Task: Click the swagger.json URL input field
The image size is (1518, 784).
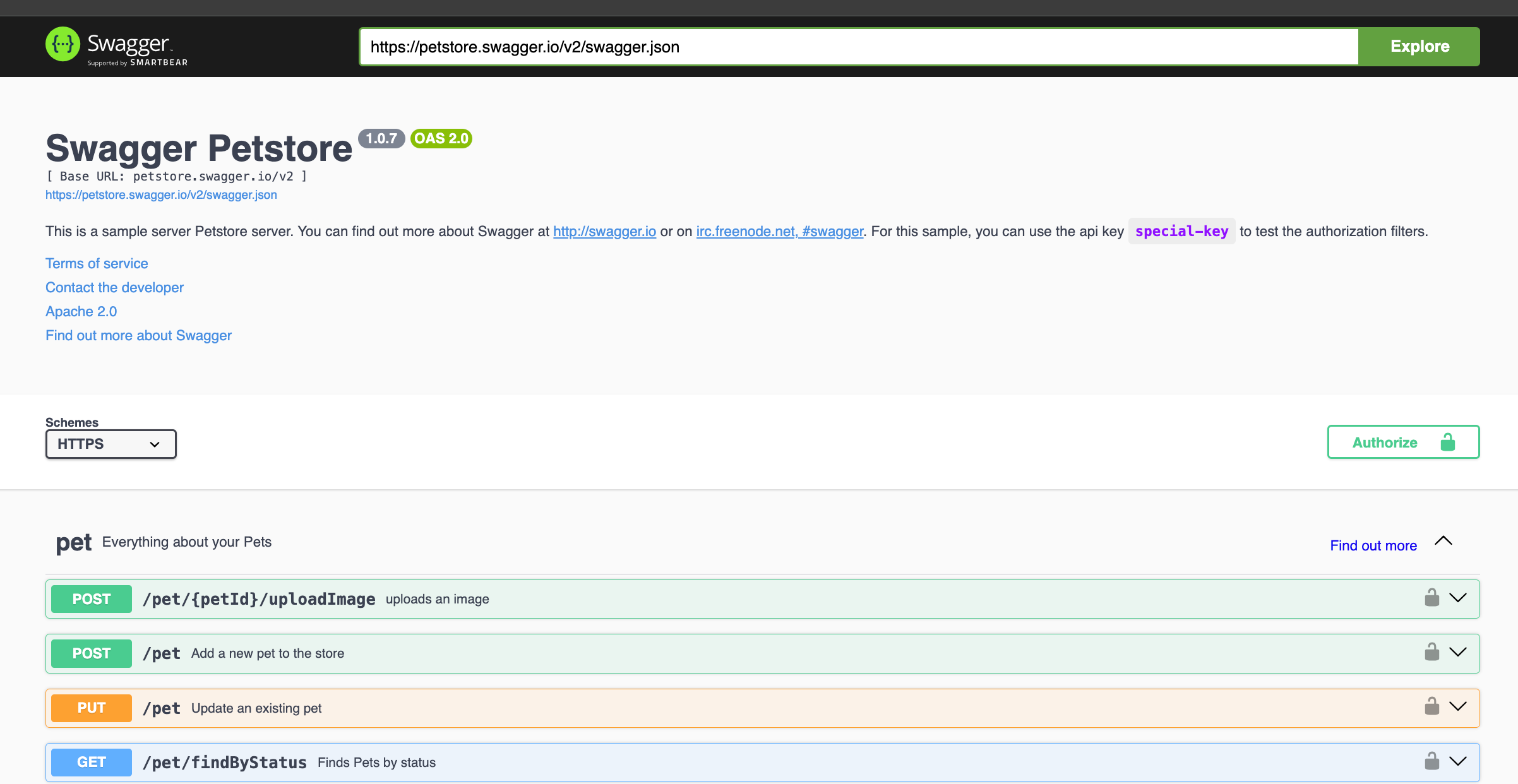Action: pyautogui.click(x=859, y=47)
